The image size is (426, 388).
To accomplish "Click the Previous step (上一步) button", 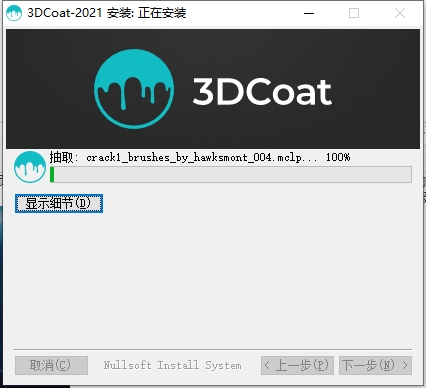I will (x=297, y=365).
